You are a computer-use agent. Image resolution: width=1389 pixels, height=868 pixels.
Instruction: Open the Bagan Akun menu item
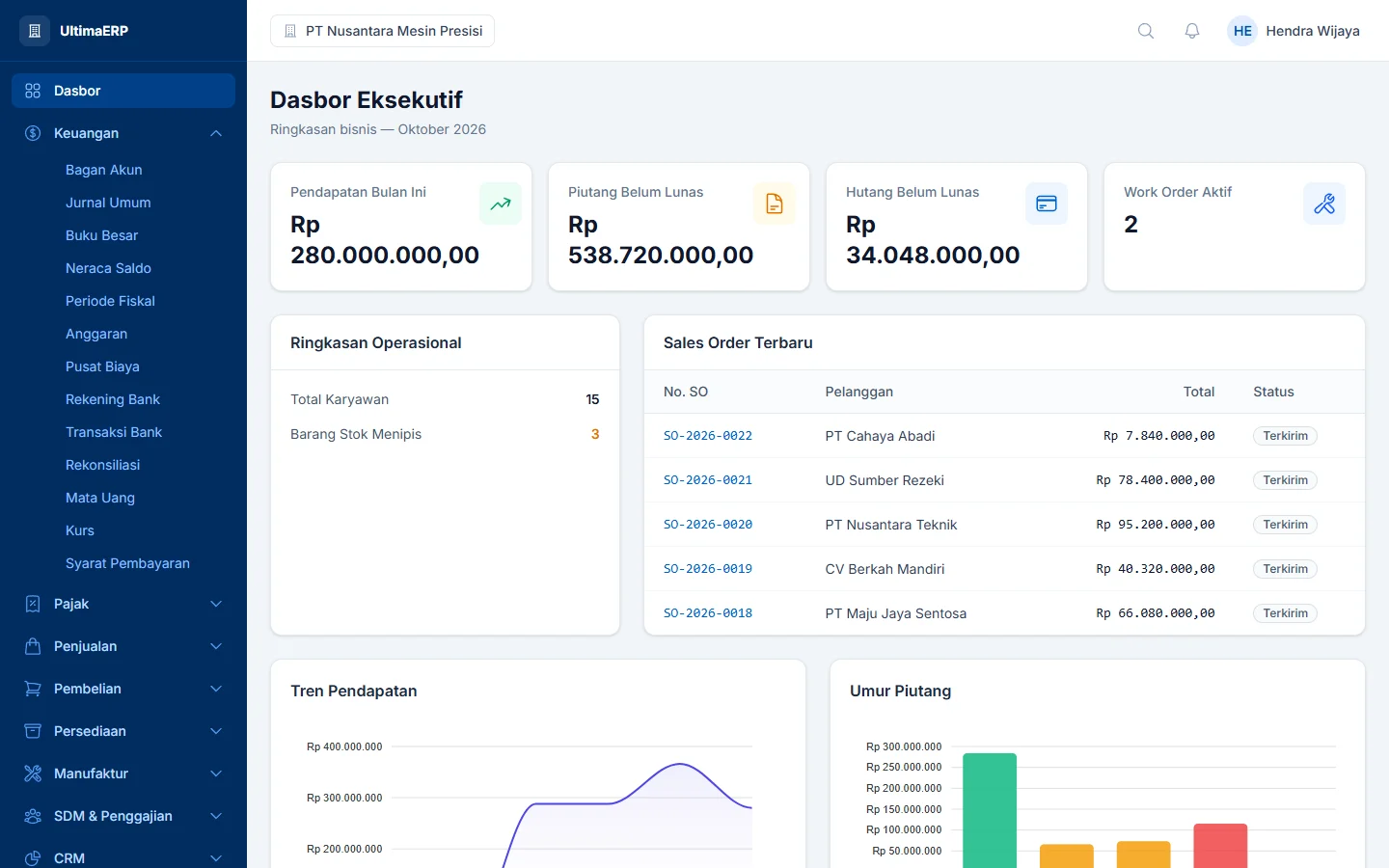104,170
